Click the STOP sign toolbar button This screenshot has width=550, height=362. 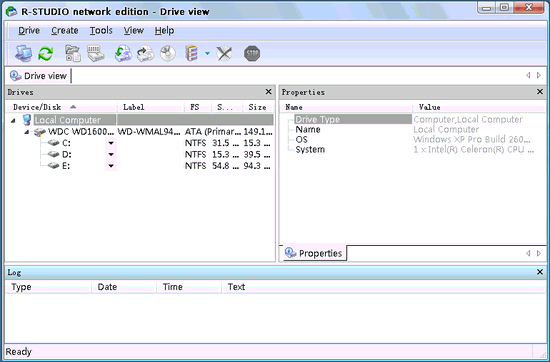[252, 54]
